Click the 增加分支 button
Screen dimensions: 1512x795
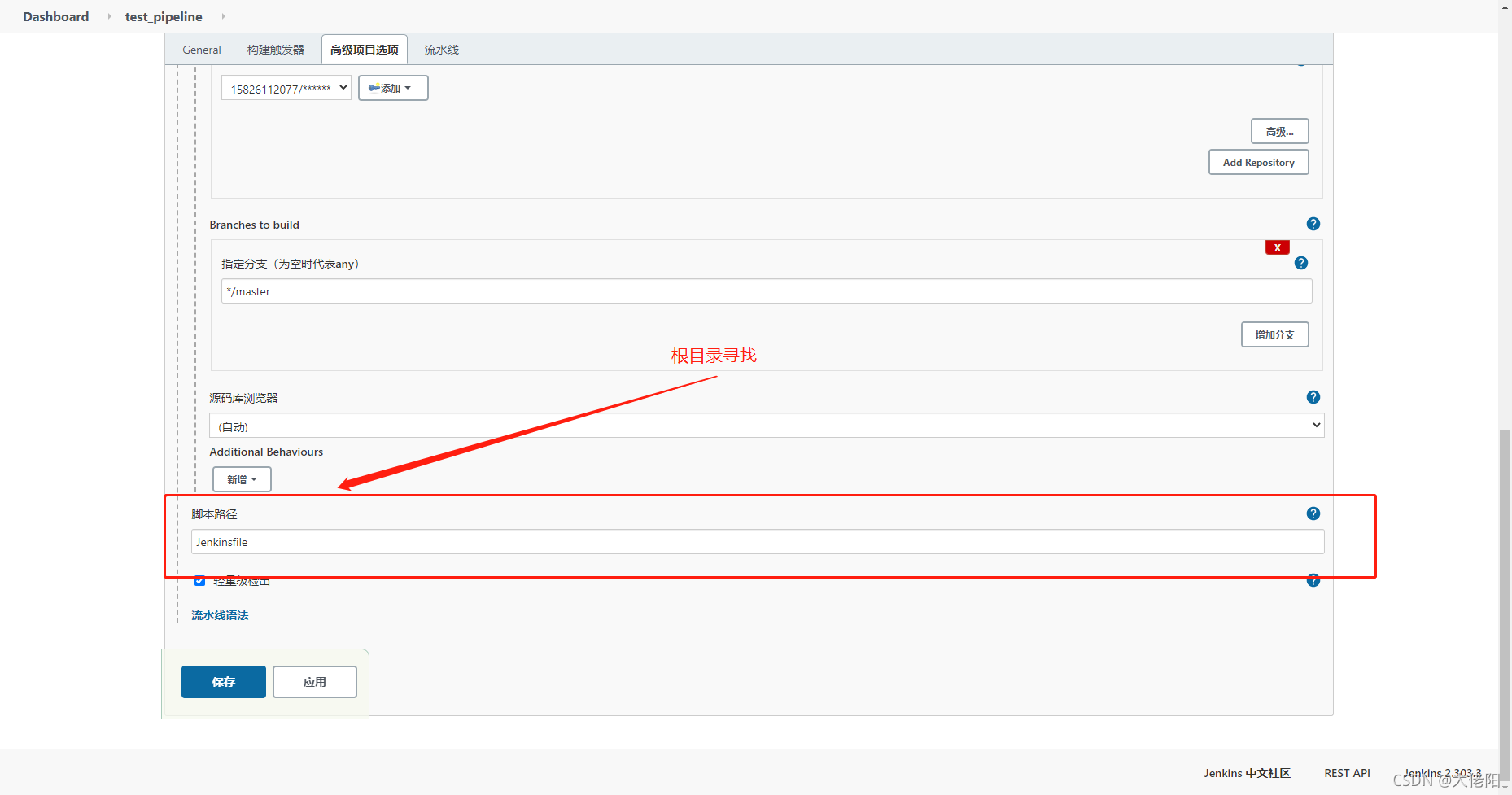pos(1274,334)
